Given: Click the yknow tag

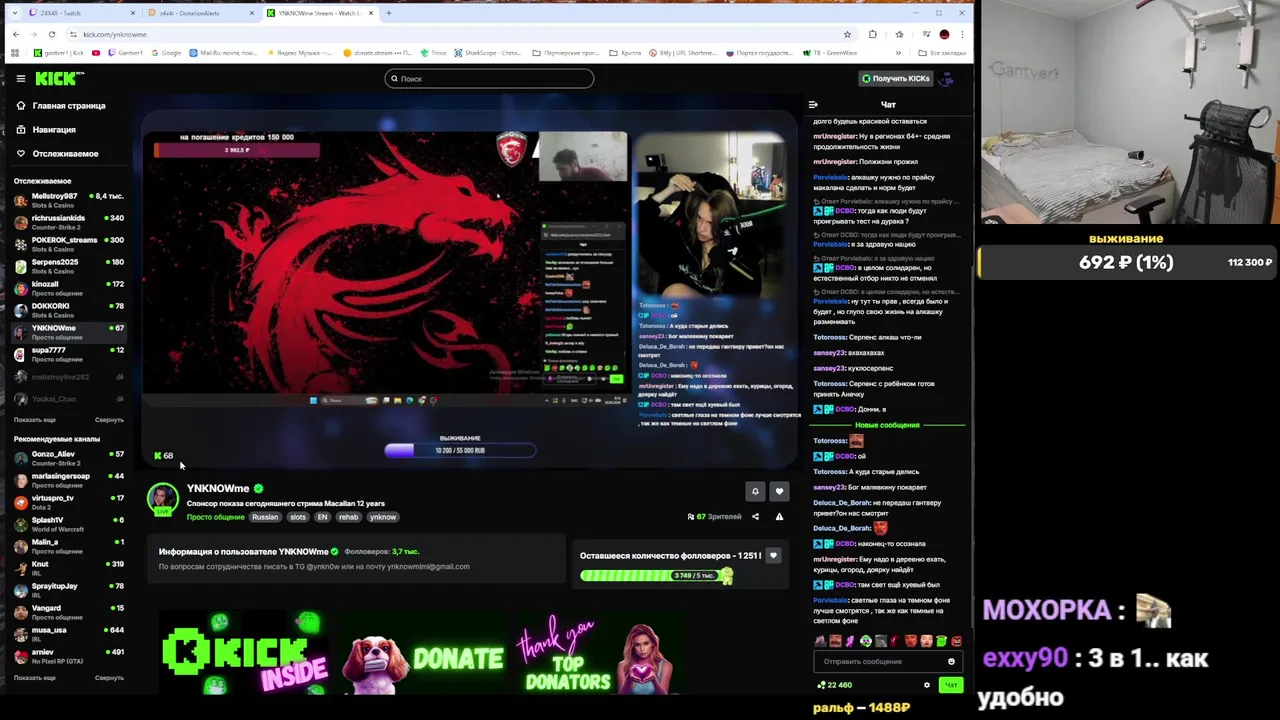Looking at the screenshot, I should (x=383, y=517).
